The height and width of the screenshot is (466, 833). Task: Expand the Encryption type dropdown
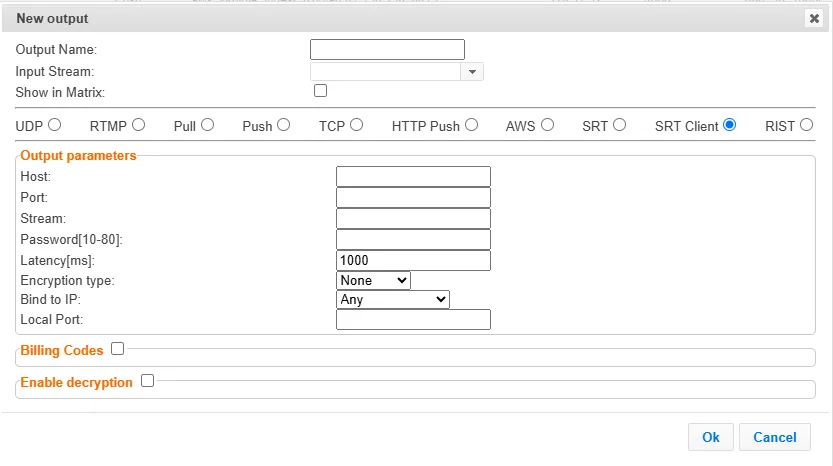coord(373,281)
